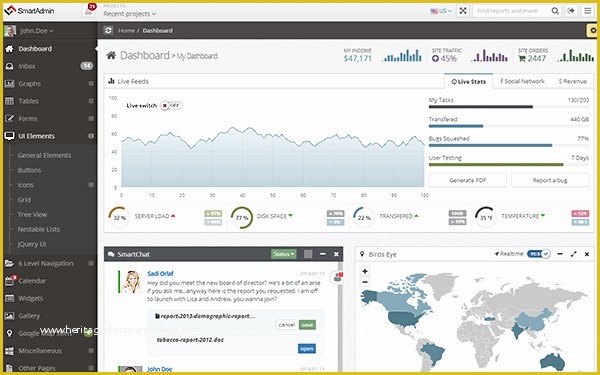The image size is (600, 375).
Task: Click cancel on the demographic report file
Action: pyautogui.click(x=287, y=325)
